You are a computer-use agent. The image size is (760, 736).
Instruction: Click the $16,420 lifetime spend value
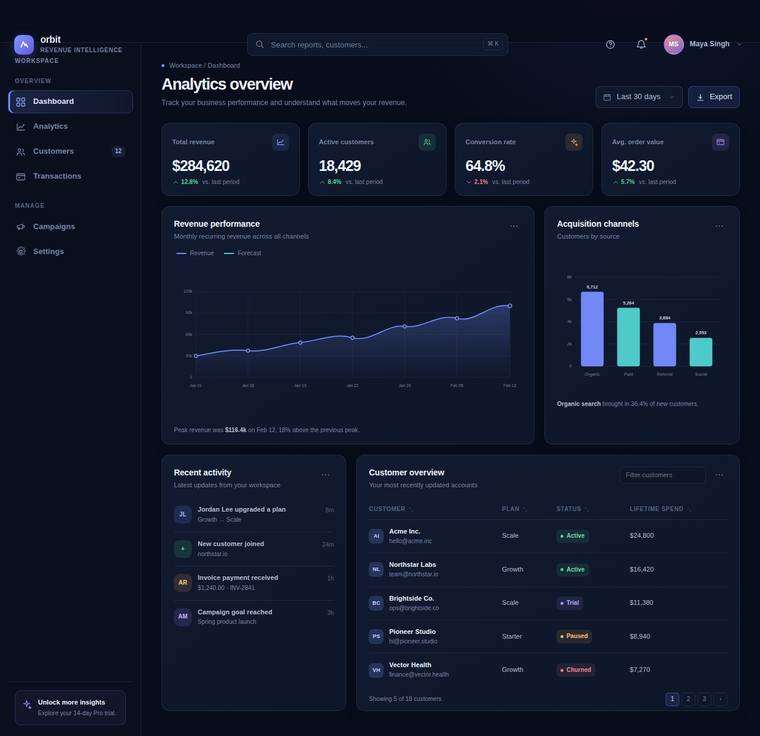click(642, 569)
